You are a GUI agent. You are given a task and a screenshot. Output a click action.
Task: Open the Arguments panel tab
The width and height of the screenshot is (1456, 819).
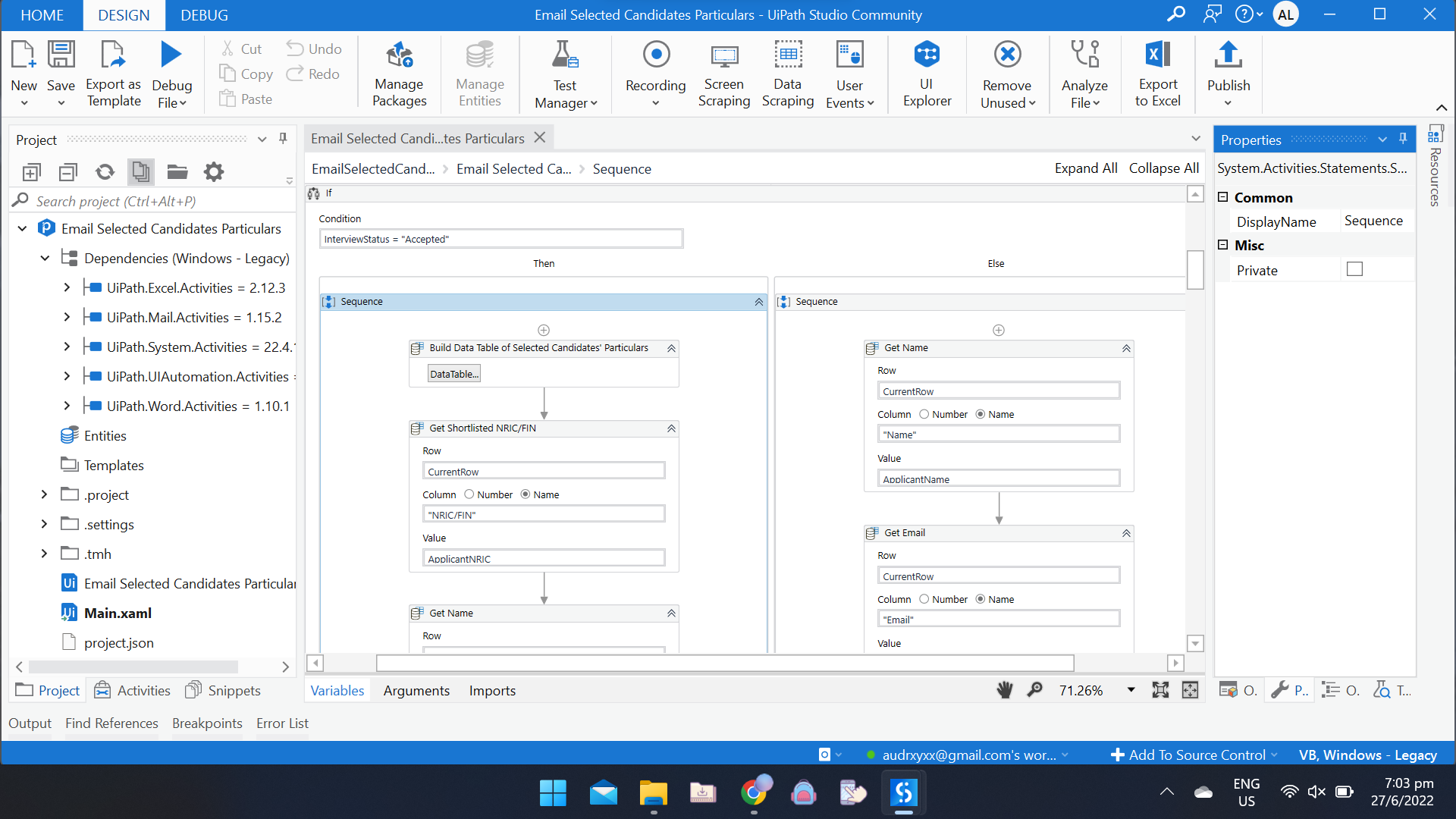(x=416, y=690)
